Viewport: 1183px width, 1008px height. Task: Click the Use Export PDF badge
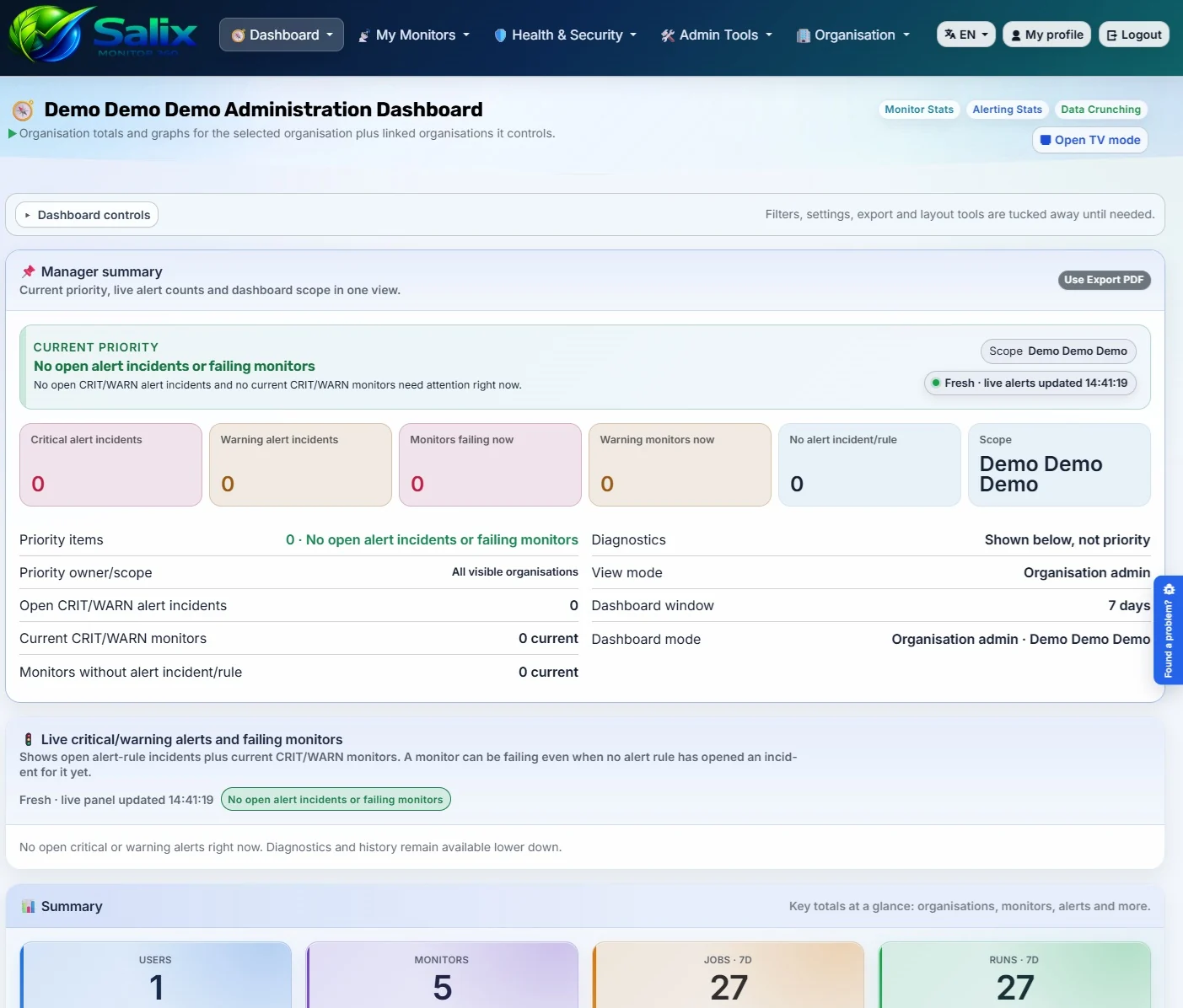1104,280
